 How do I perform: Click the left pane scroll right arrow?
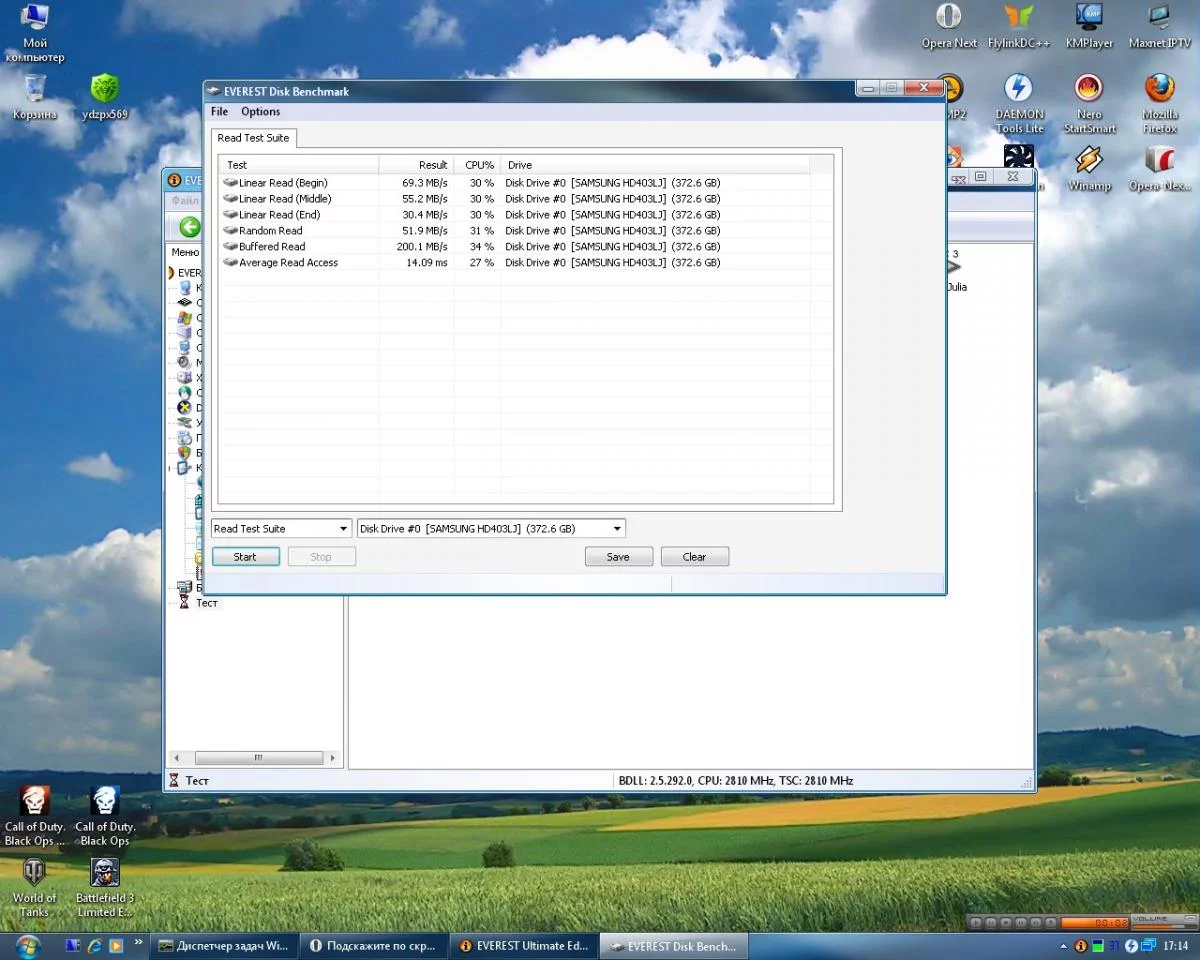point(334,758)
